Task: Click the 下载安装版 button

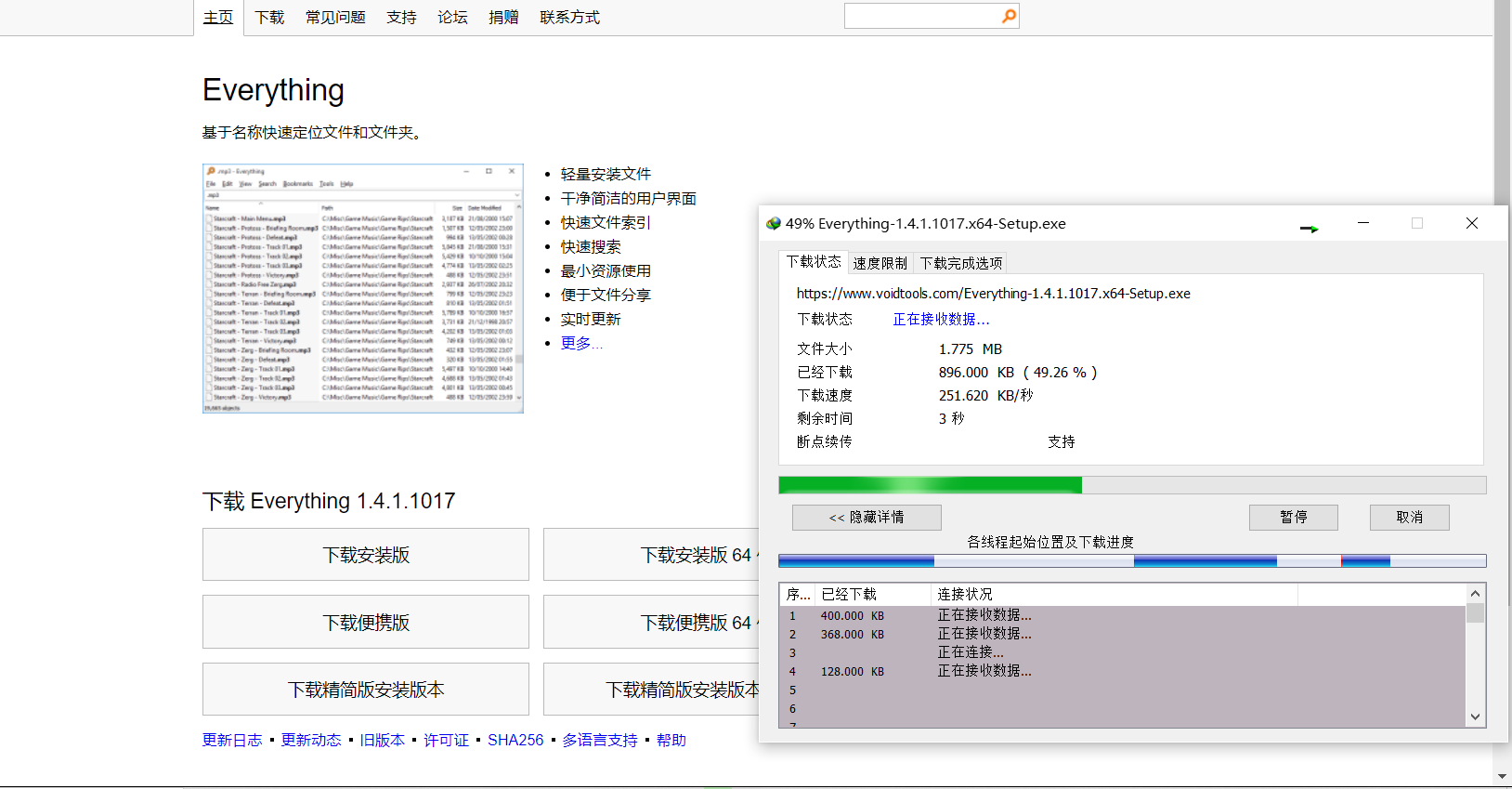Action: 366,555
